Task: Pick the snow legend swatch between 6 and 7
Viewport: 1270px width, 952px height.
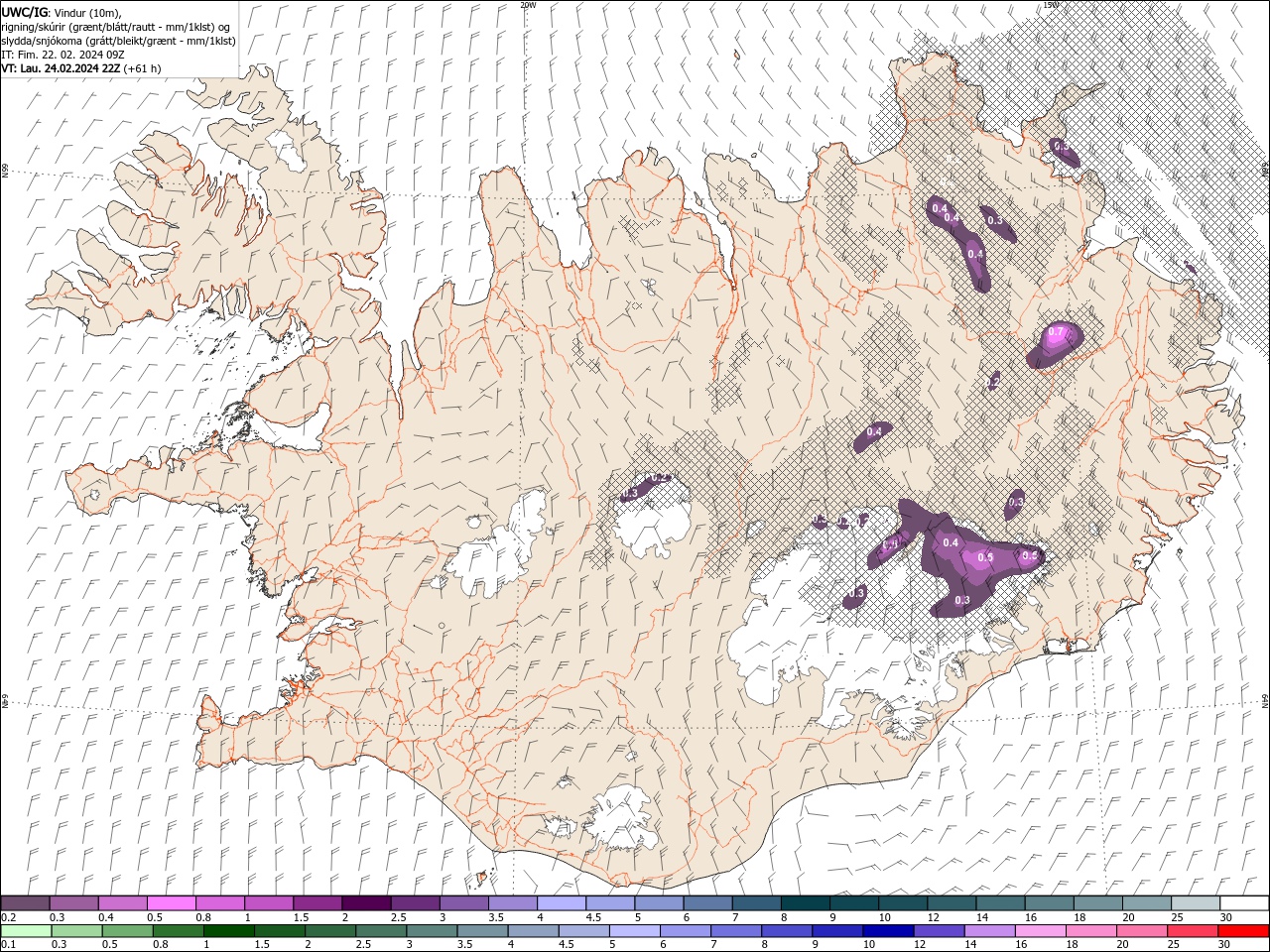Action: [707, 902]
